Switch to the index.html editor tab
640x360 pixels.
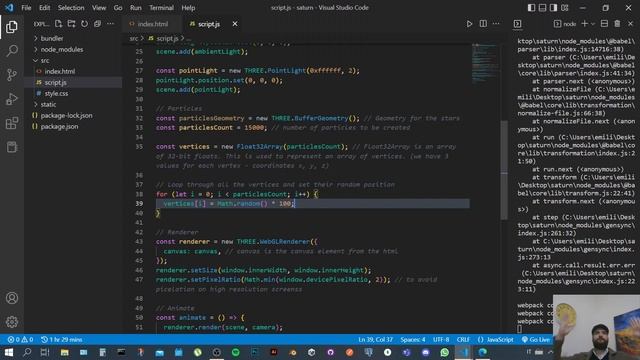(152, 24)
